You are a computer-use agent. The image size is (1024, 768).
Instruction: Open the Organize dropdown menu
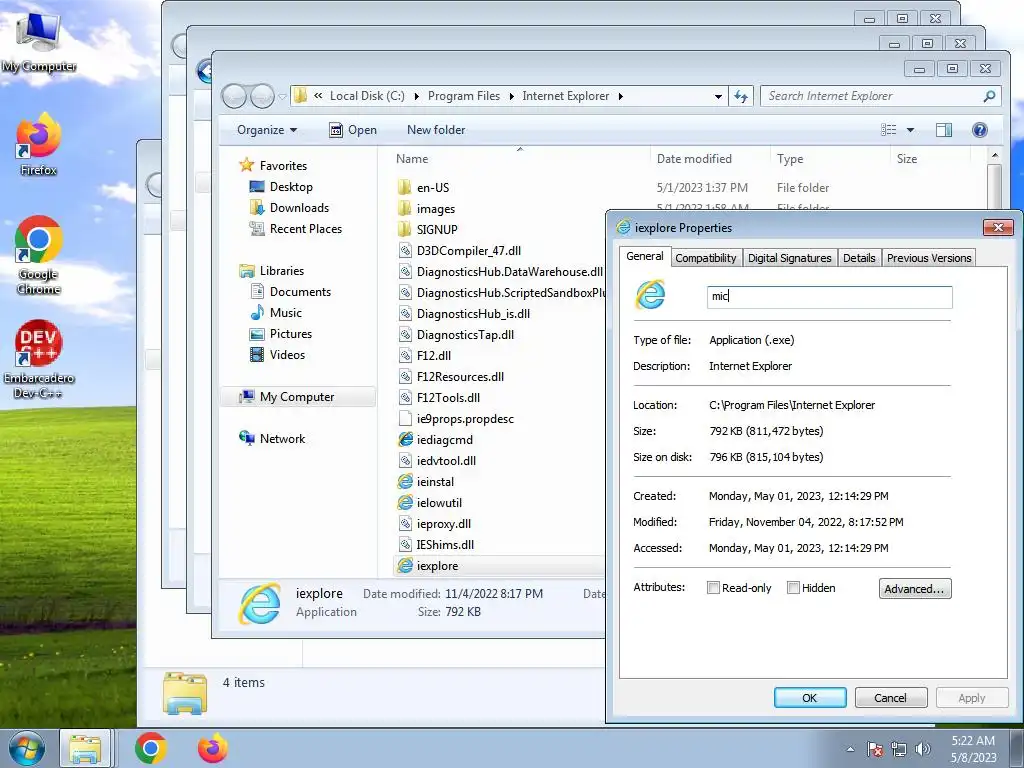point(266,130)
